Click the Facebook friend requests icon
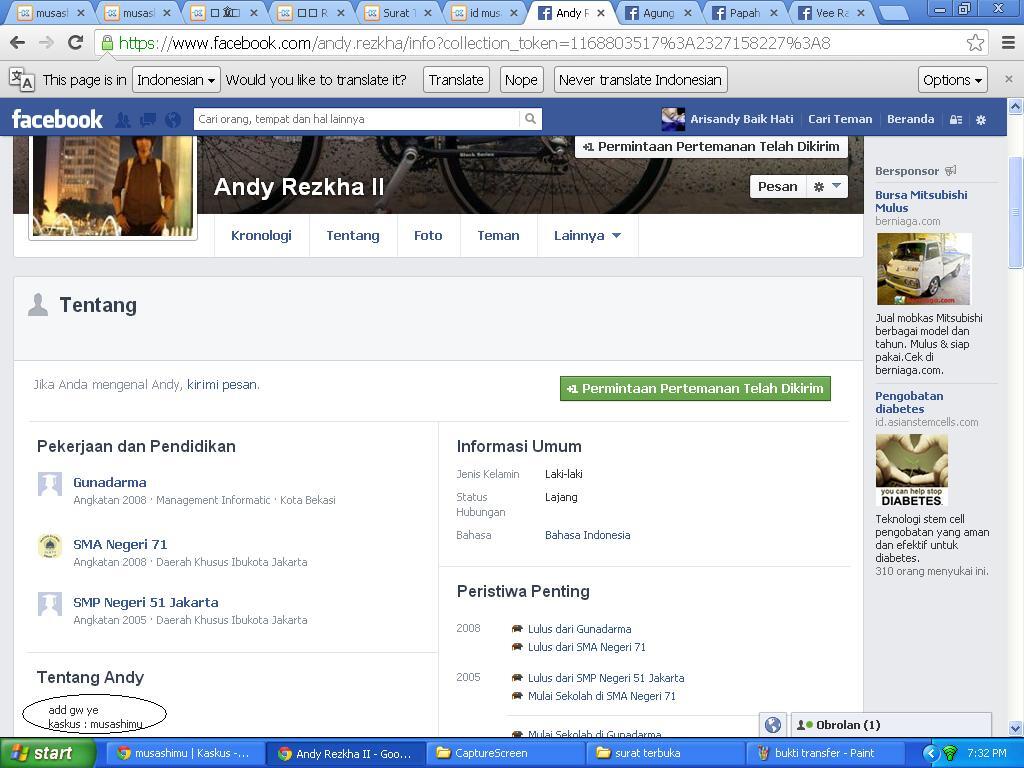Viewport: 1024px width, 768px height. click(x=123, y=119)
